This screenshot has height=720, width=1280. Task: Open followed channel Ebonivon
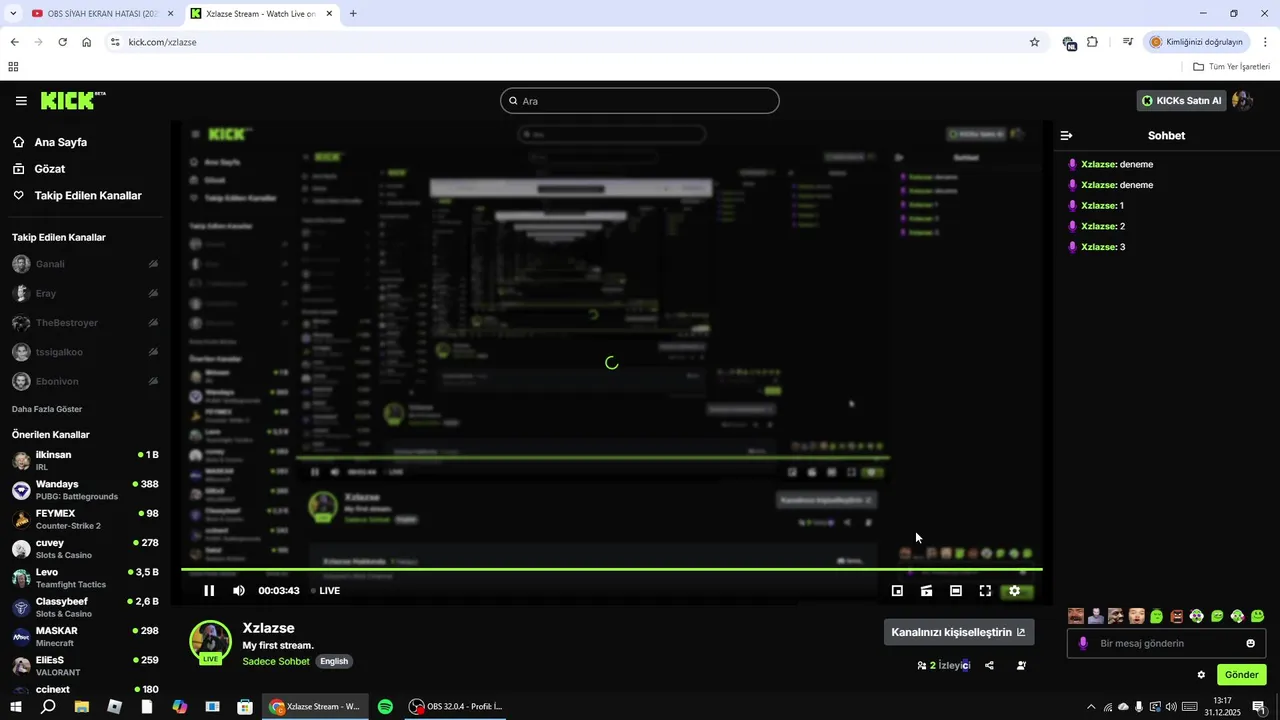pyautogui.click(x=85, y=381)
